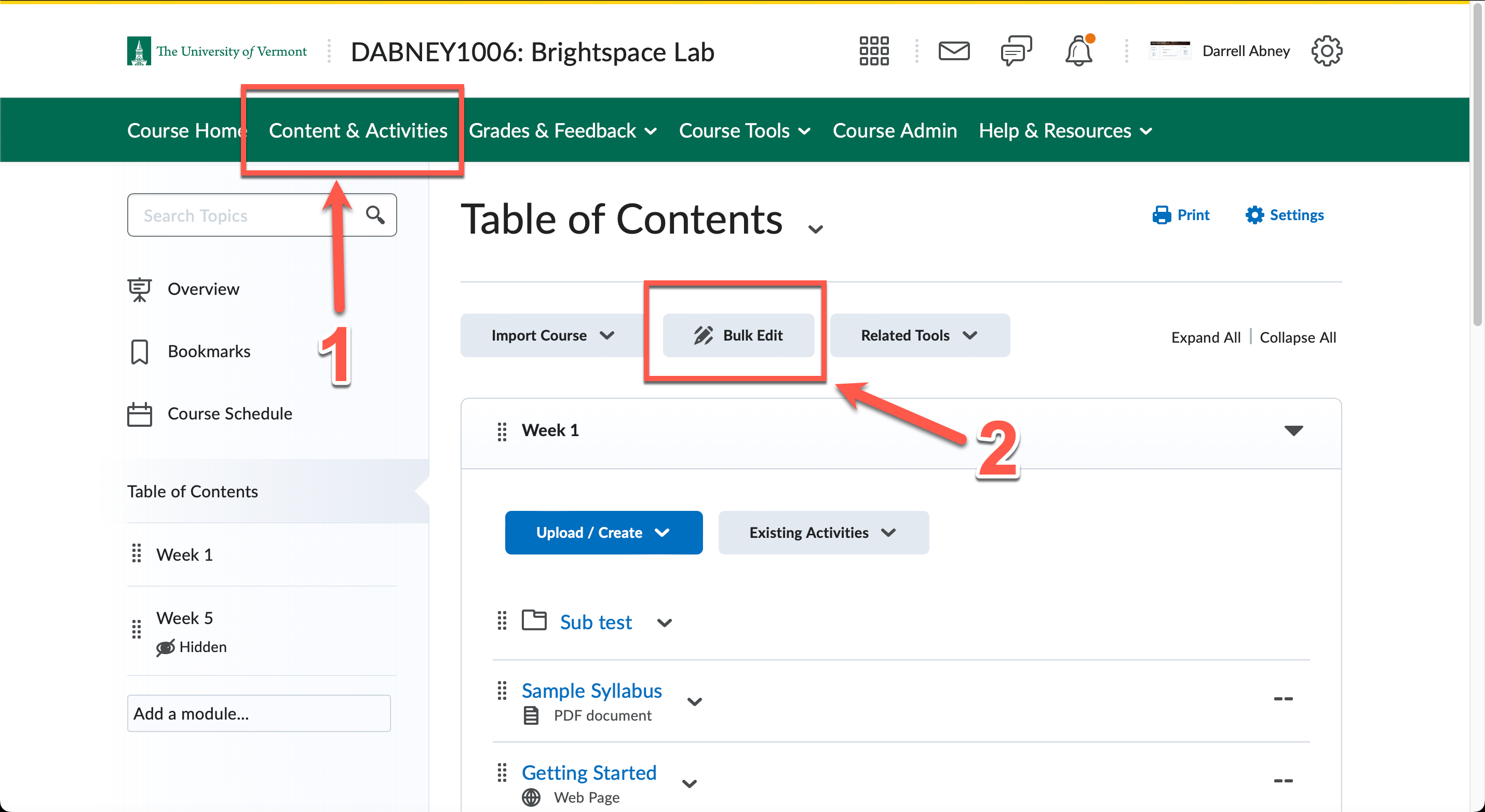Collapse the Week 1 module triangle
Screen dimensions: 1485x812
(x=1293, y=430)
